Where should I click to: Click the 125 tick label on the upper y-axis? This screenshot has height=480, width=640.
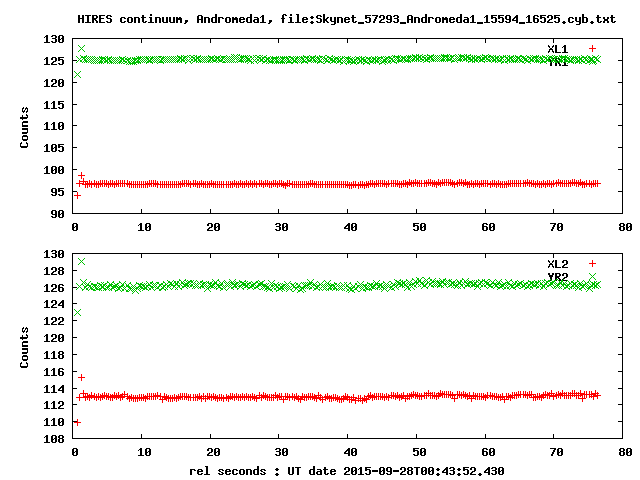[x=54, y=61]
